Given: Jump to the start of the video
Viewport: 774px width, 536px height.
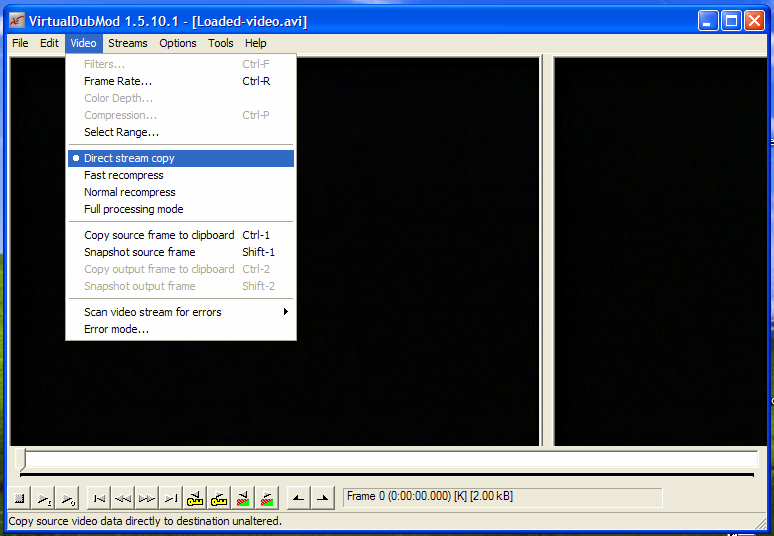Looking at the screenshot, I should coord(99,498).
